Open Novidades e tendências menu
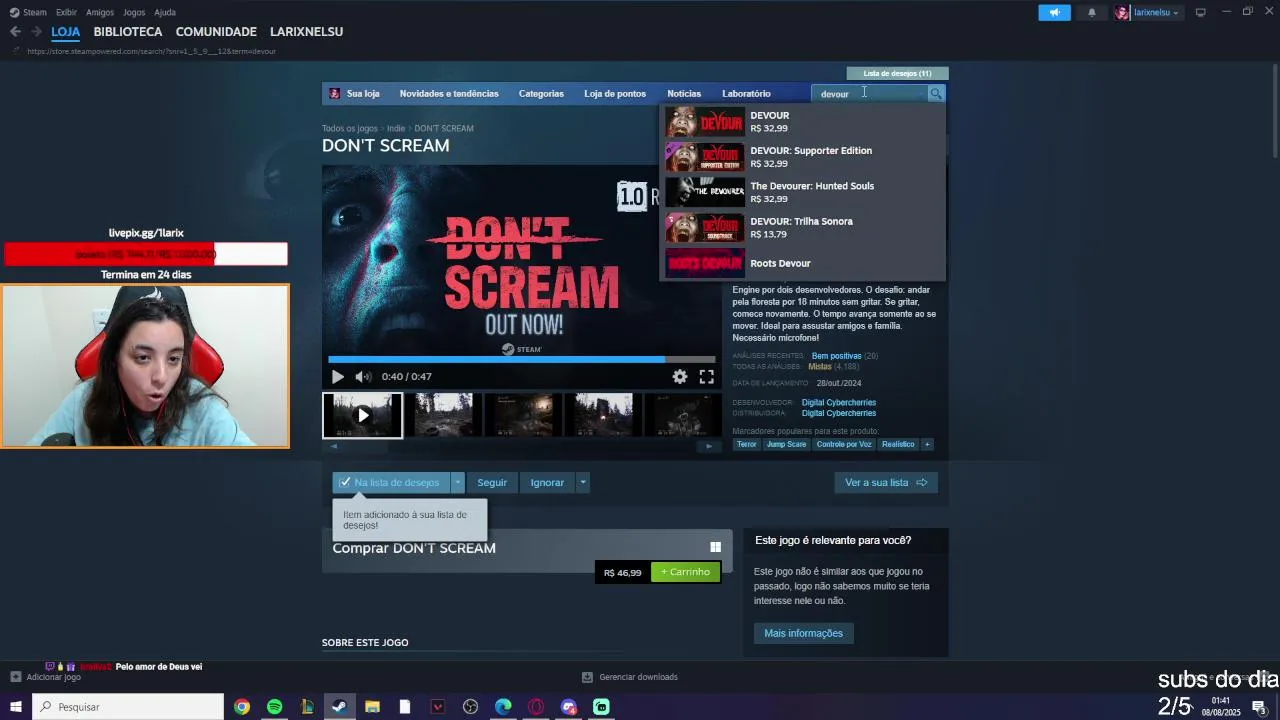The height and width of the screenshot is (720, 1280). click(x=449, y=93)
